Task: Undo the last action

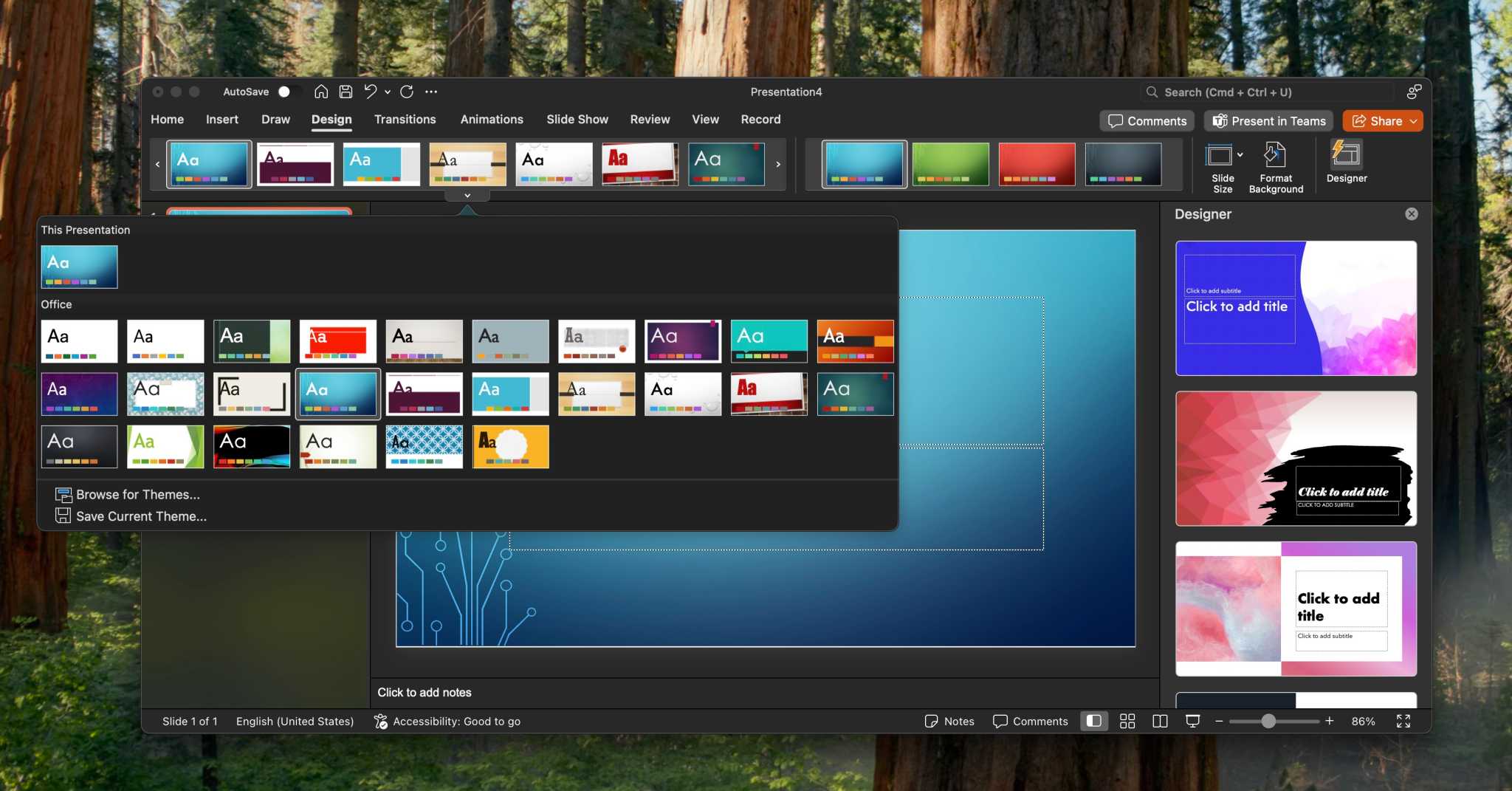Action: coord(371,91)
